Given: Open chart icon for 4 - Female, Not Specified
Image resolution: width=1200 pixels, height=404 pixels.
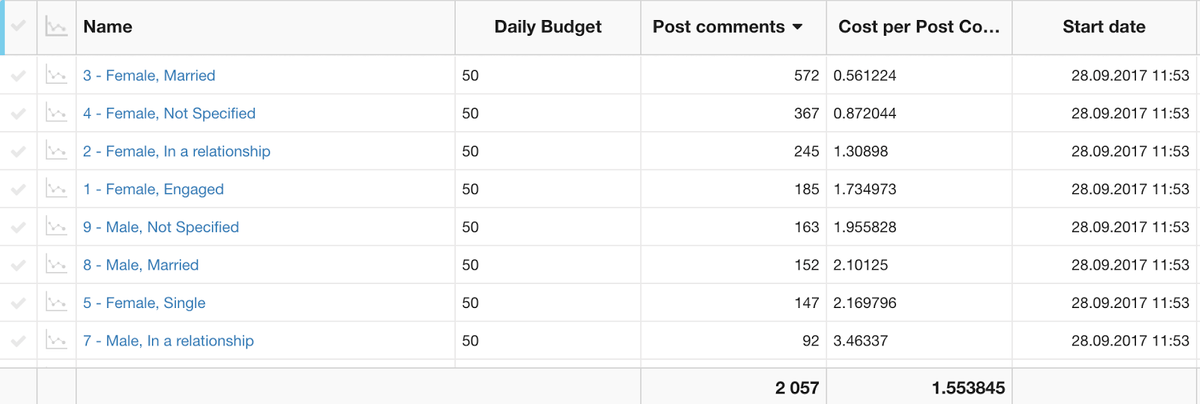Looking at the screenshot, I should [x=56, y=114].
